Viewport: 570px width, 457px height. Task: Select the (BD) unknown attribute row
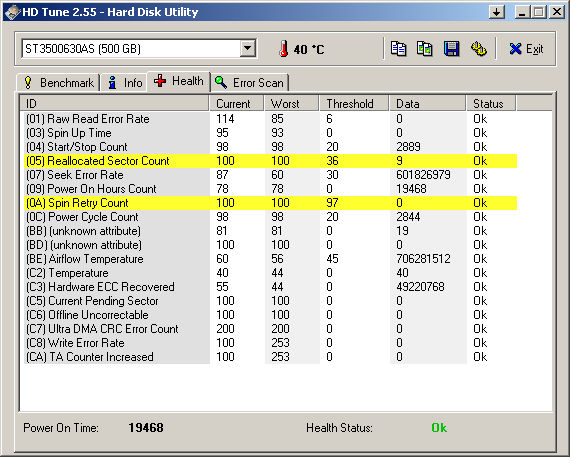(x=270, y=245)
